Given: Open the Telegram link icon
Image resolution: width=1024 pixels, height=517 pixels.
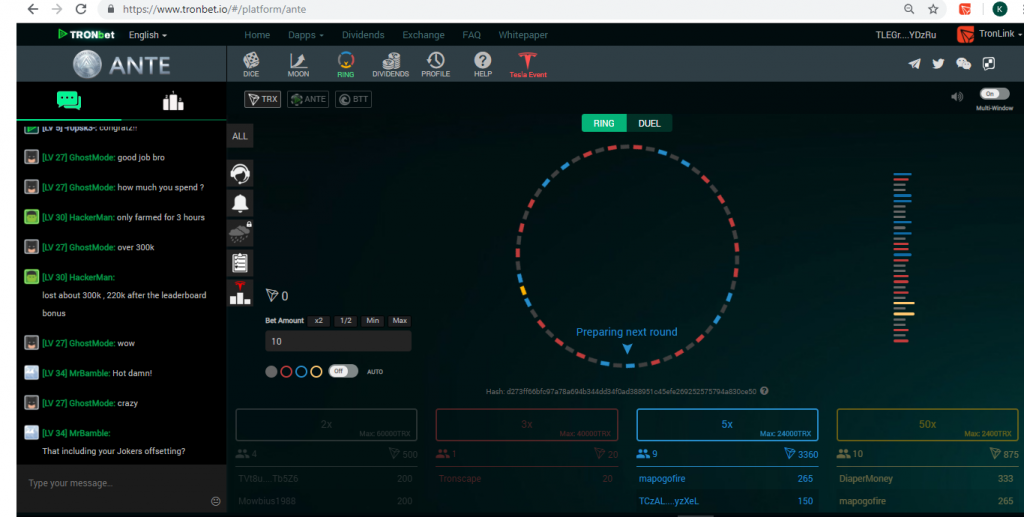Looking at the screenshot, I should (x=914, y=63).
